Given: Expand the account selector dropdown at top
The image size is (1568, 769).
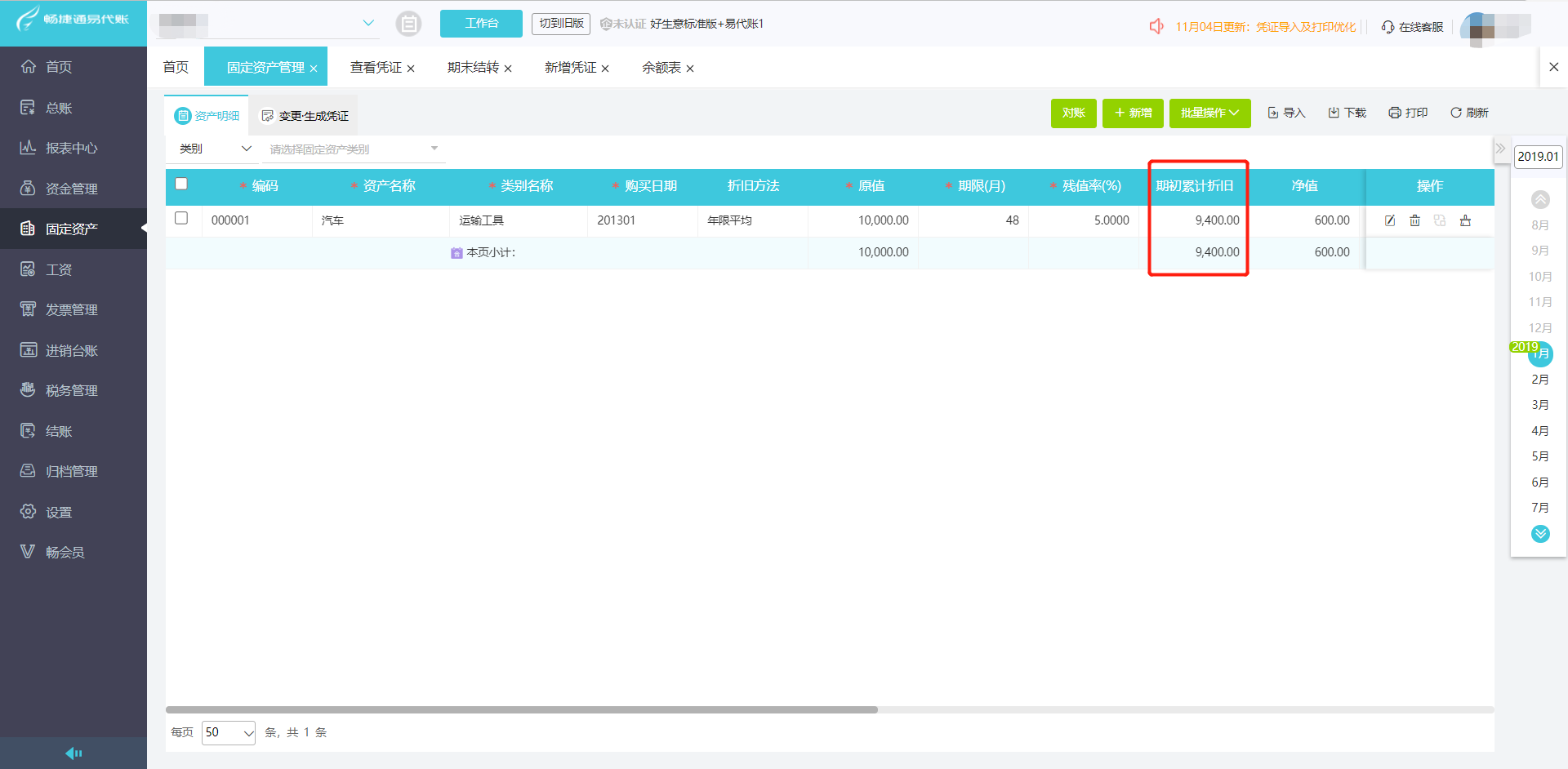Looking at the screenshot, I should click(368, 23).
